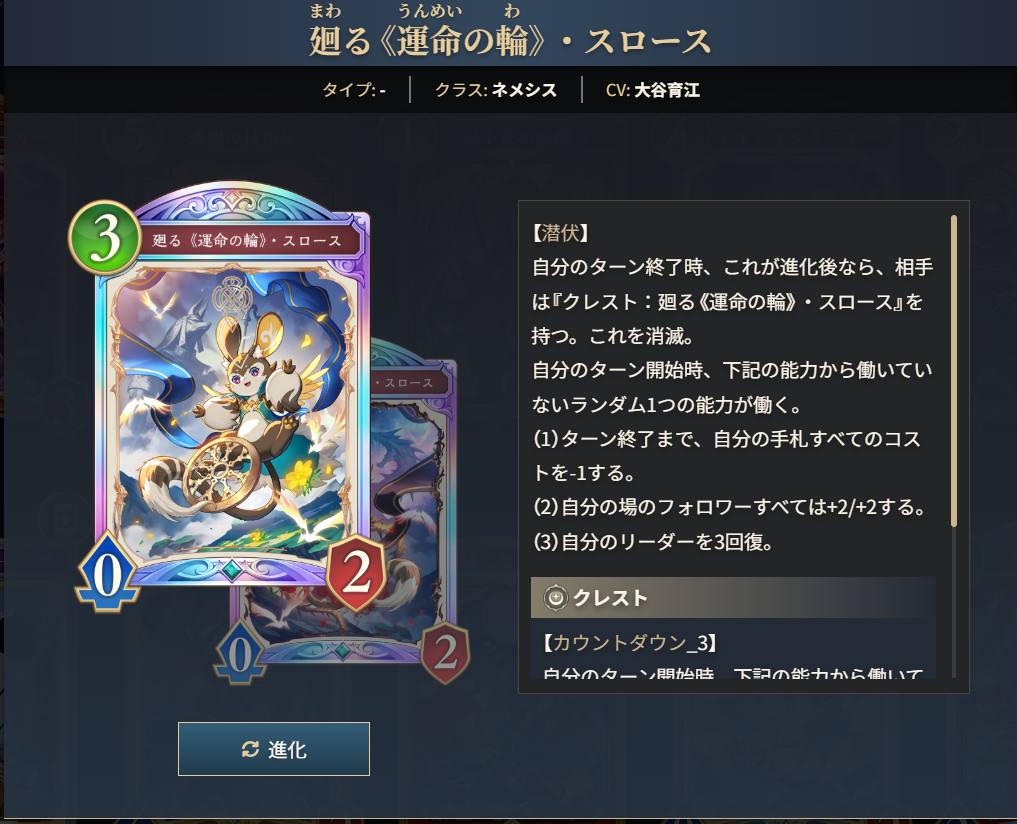Click the blue attack 0 emblem on evolved card
This screenshot has height=824, width=1017.
[241, 653]
